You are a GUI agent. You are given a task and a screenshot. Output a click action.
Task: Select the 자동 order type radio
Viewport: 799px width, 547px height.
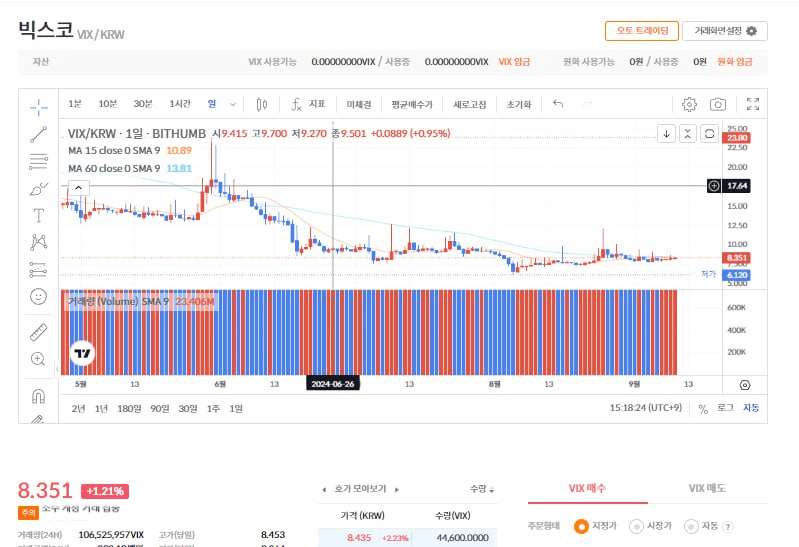click(x=691, y=526)
